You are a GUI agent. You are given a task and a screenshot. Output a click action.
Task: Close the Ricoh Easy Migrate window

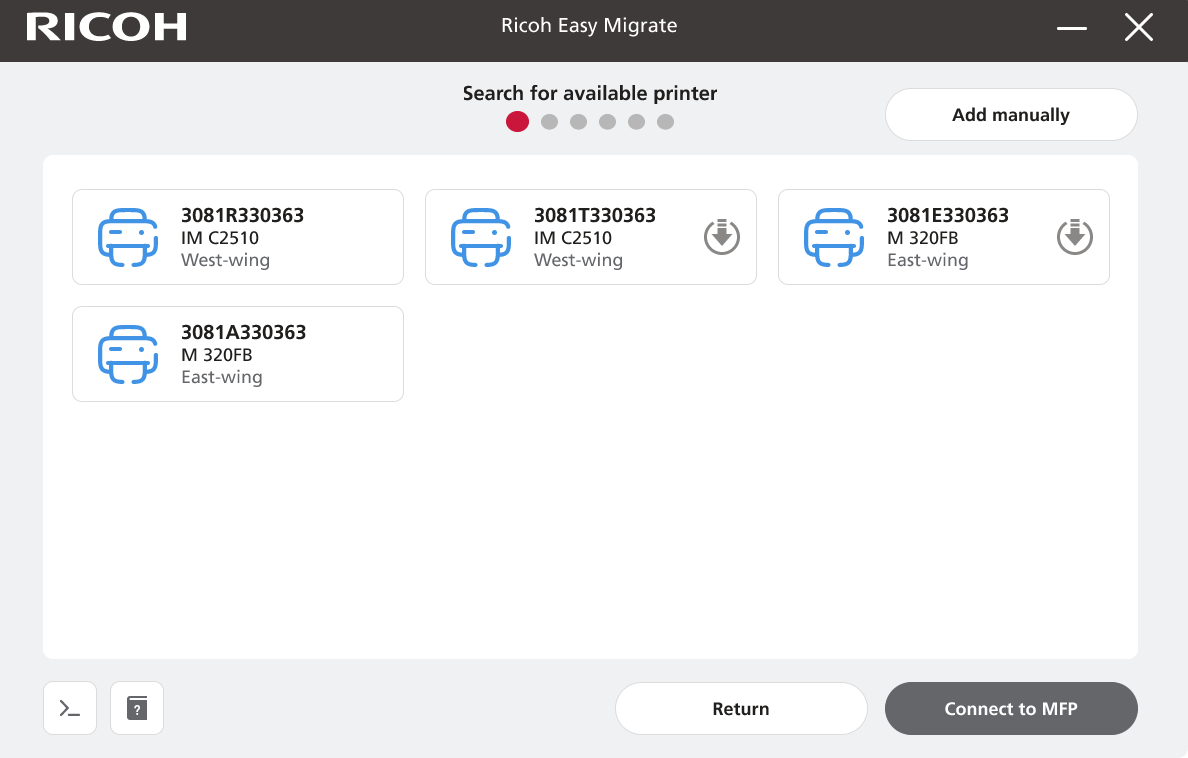(x=1139, y=28)
